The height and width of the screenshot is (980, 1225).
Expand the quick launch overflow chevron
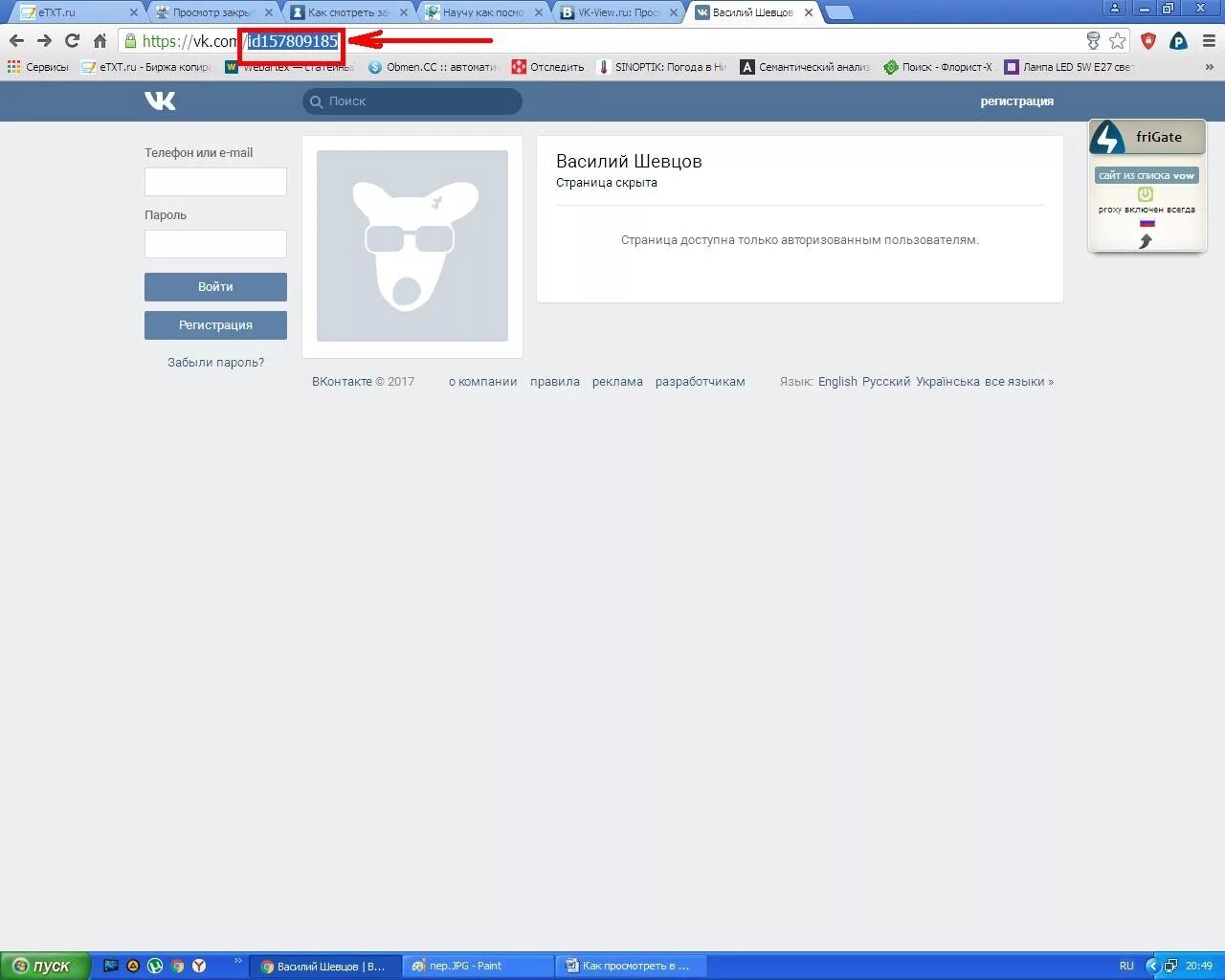pos(238,960)
